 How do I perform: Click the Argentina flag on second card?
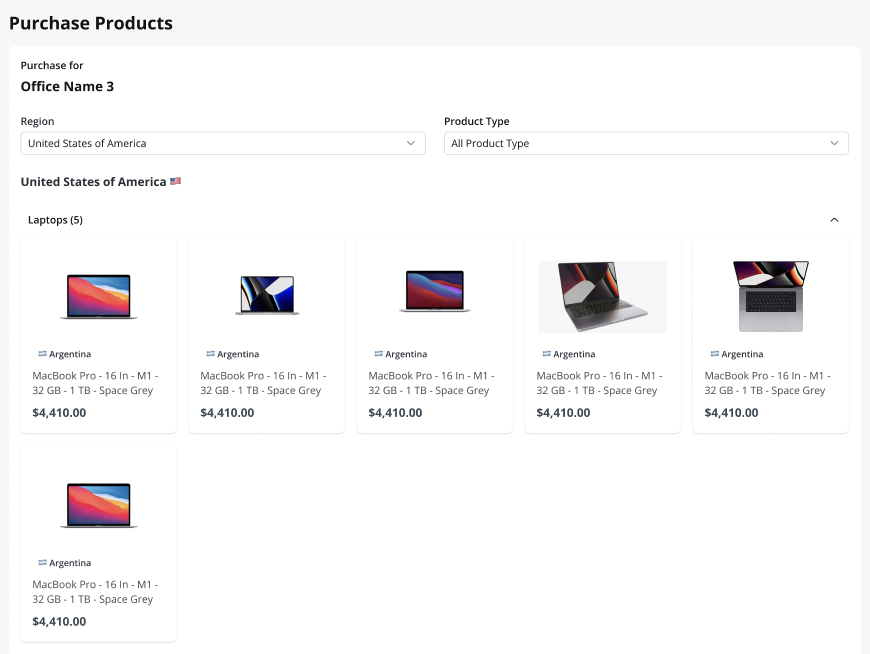pyautogui.click(x=210, y=354)
